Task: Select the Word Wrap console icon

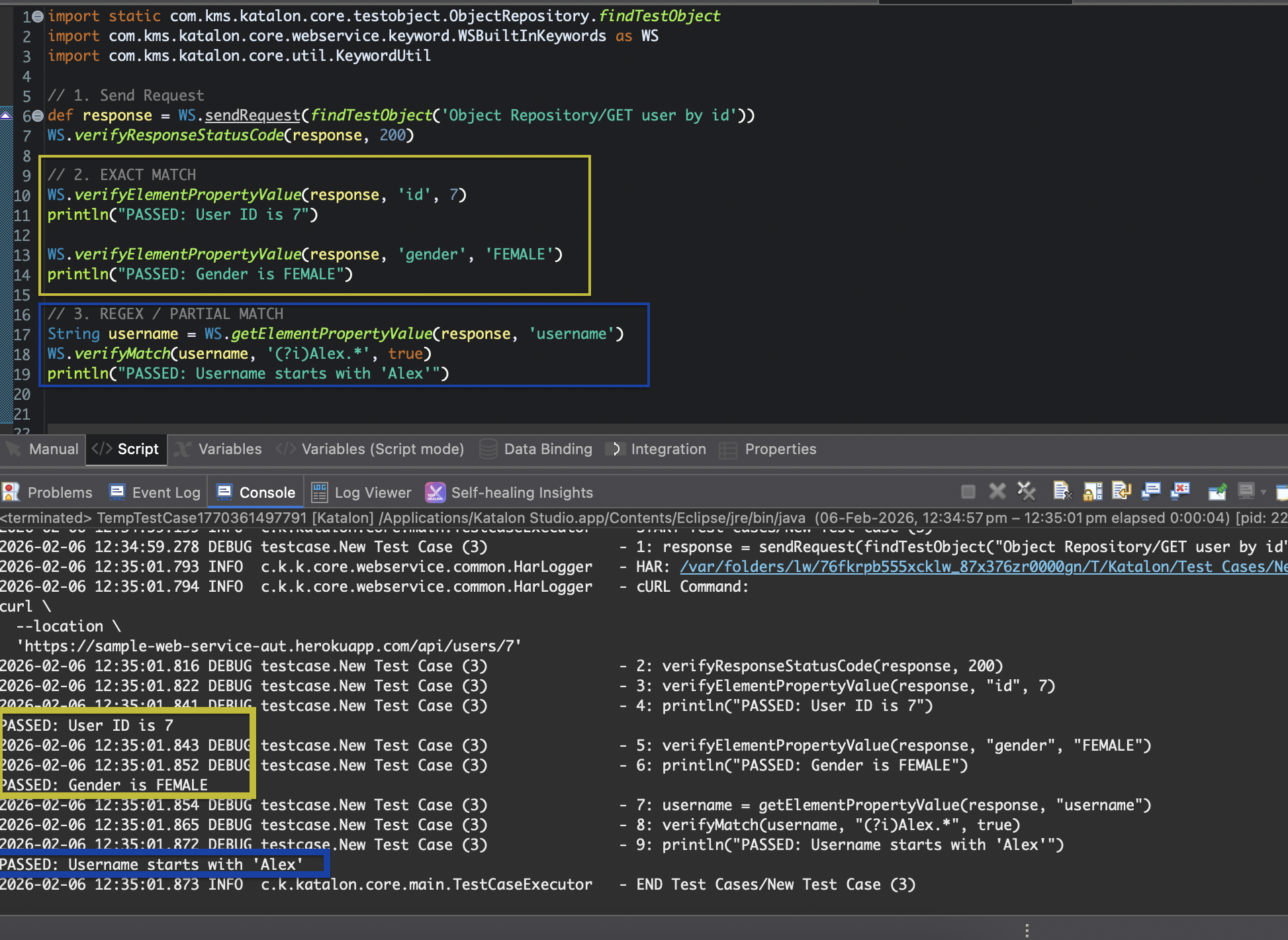Action: pos(1121,491)
